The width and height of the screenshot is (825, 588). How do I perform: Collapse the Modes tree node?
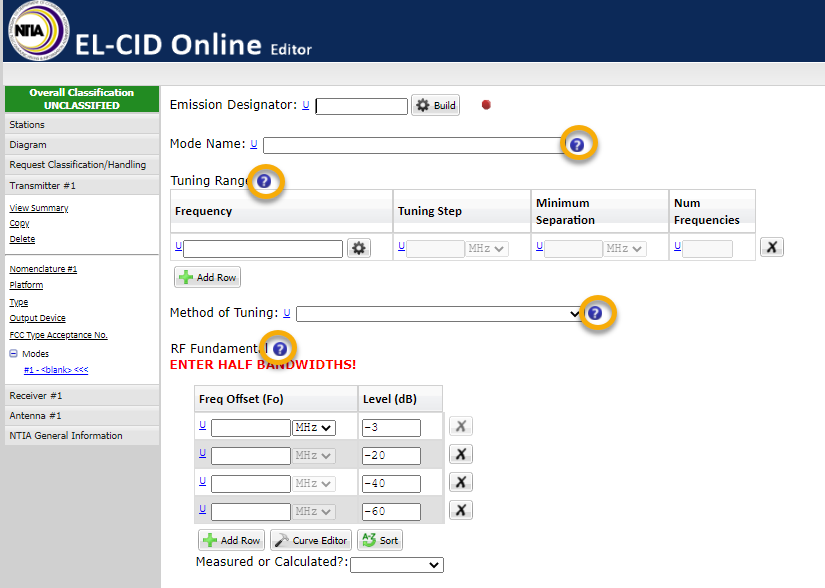[14, 353]
